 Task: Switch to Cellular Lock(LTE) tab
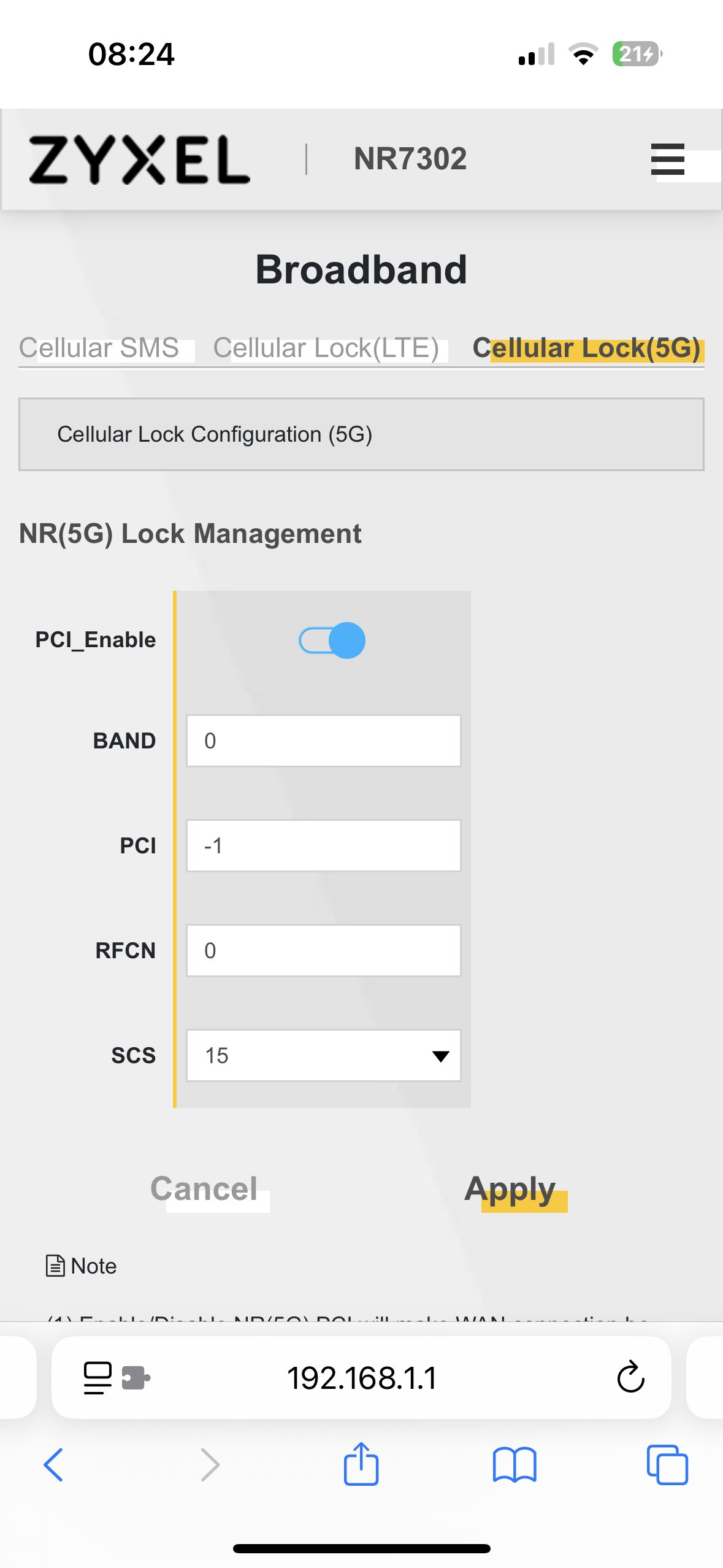pyautogui.click(x=326, y=348)
